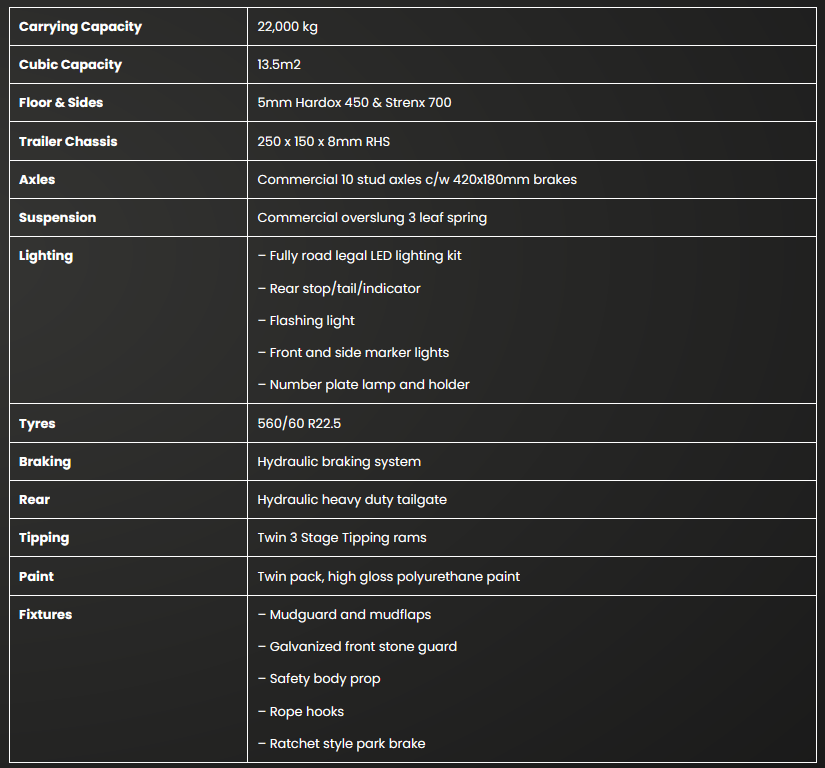Click the Lighting row label
Image resolution: width=825 pixels, height=768 pixels.
[x=46, y=256]
